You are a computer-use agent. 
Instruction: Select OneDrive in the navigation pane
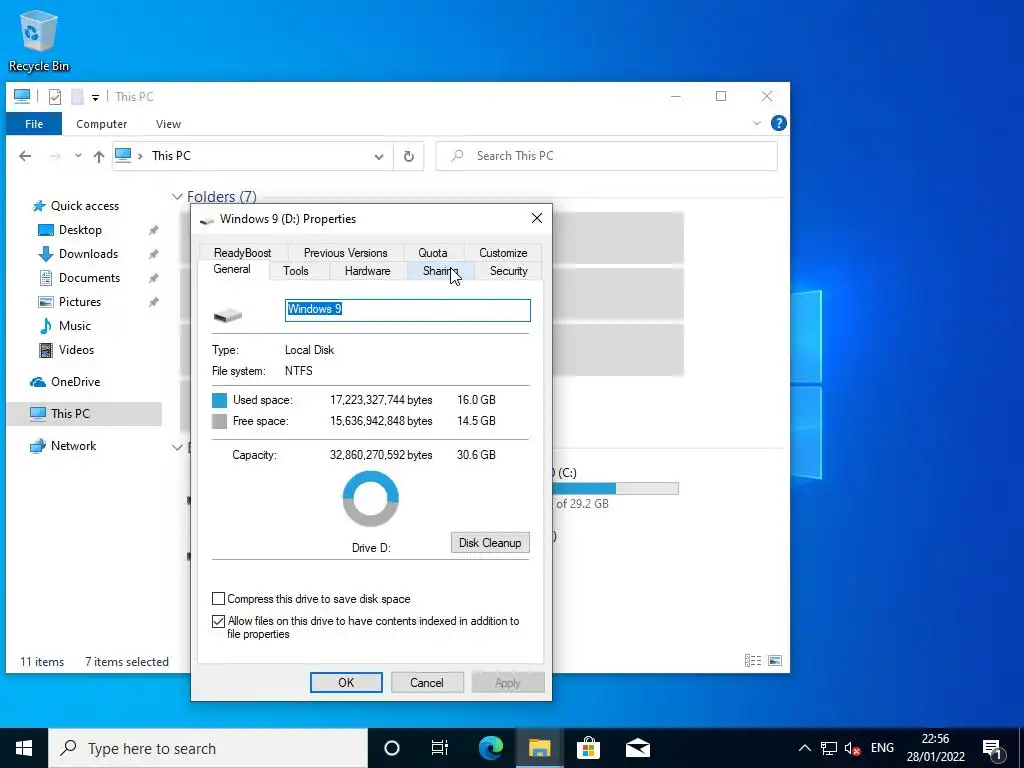[75, 382]
